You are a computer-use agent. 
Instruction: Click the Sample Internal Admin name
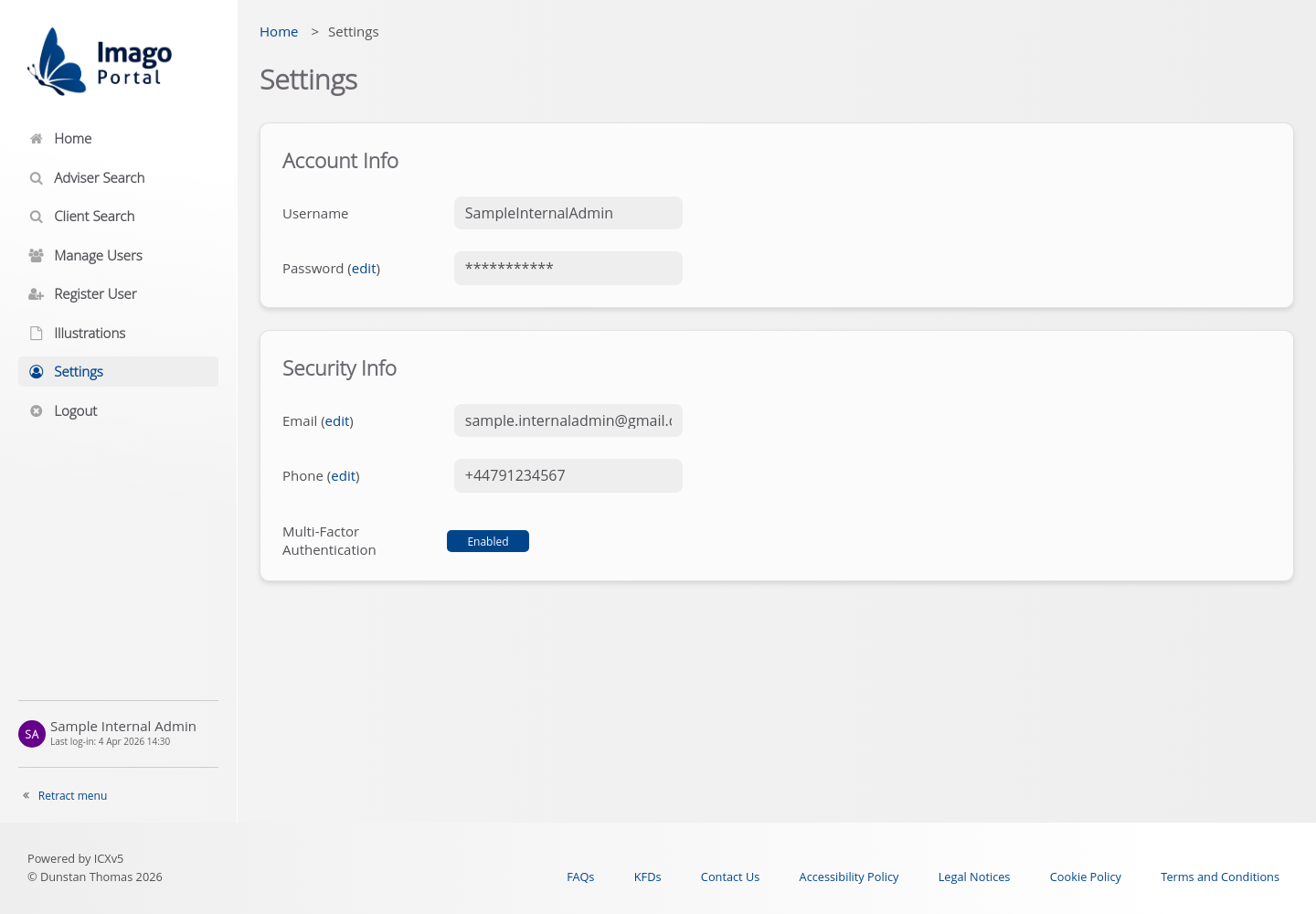coord(123,727)
